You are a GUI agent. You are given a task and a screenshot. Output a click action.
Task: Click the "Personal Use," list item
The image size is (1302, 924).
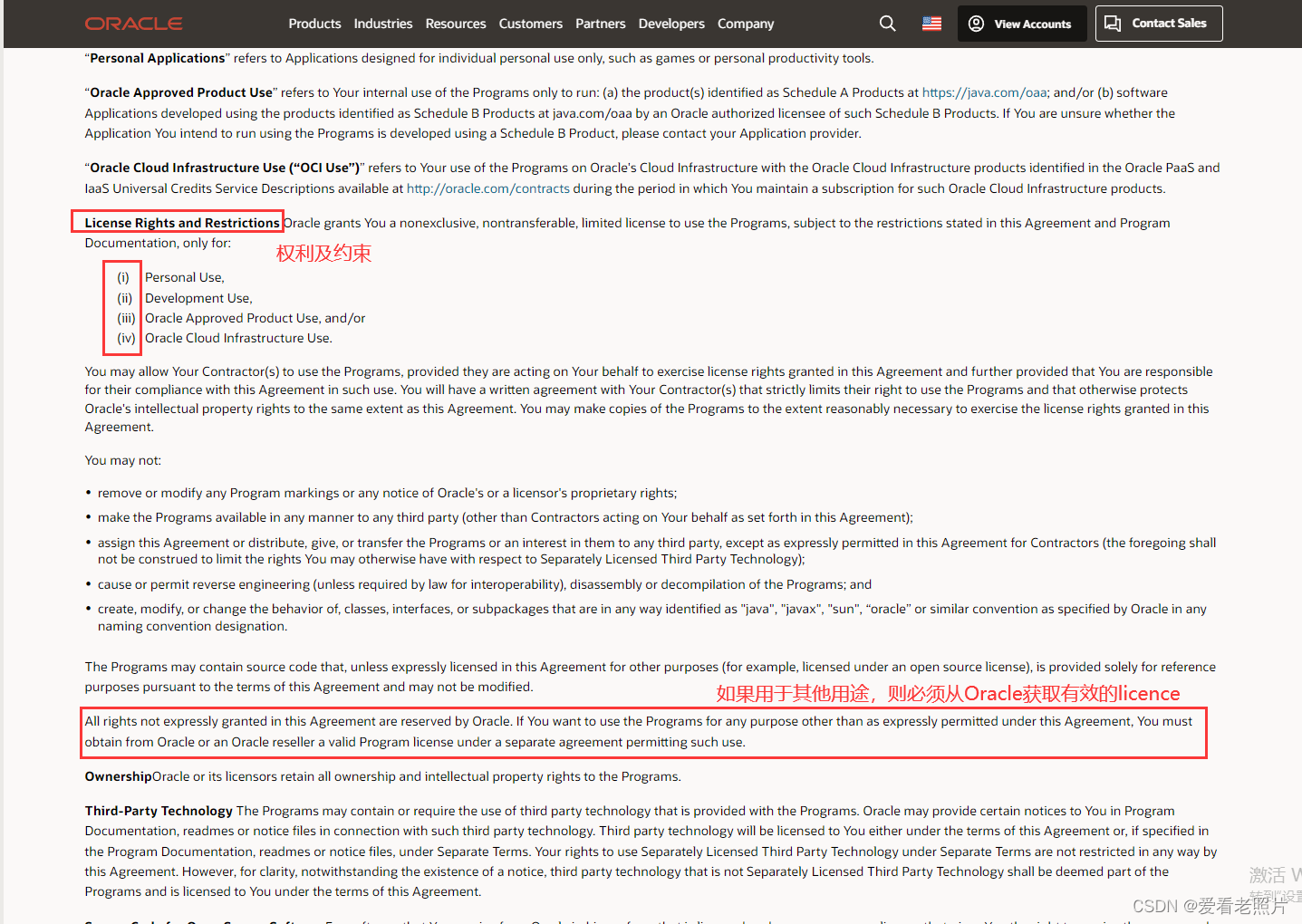click(x=185, y=277)
